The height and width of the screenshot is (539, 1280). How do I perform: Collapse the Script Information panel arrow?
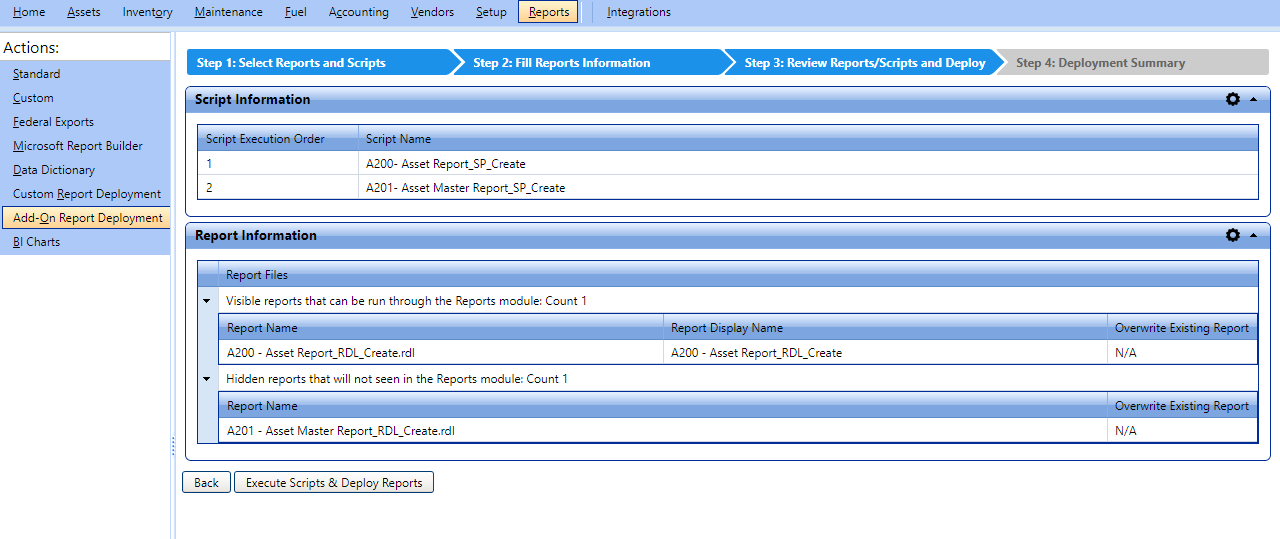click(1253, 99)
